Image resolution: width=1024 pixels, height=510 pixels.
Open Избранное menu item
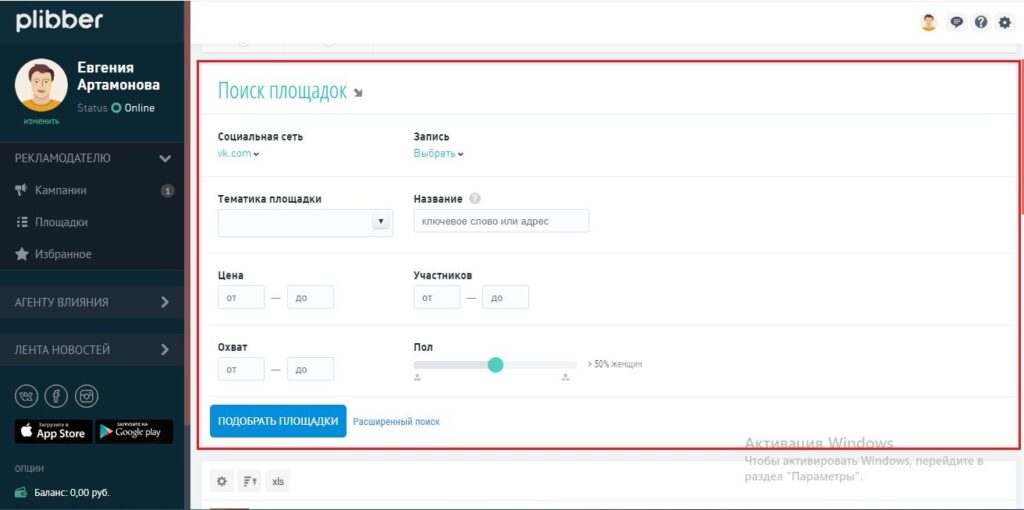click(63, 255)
